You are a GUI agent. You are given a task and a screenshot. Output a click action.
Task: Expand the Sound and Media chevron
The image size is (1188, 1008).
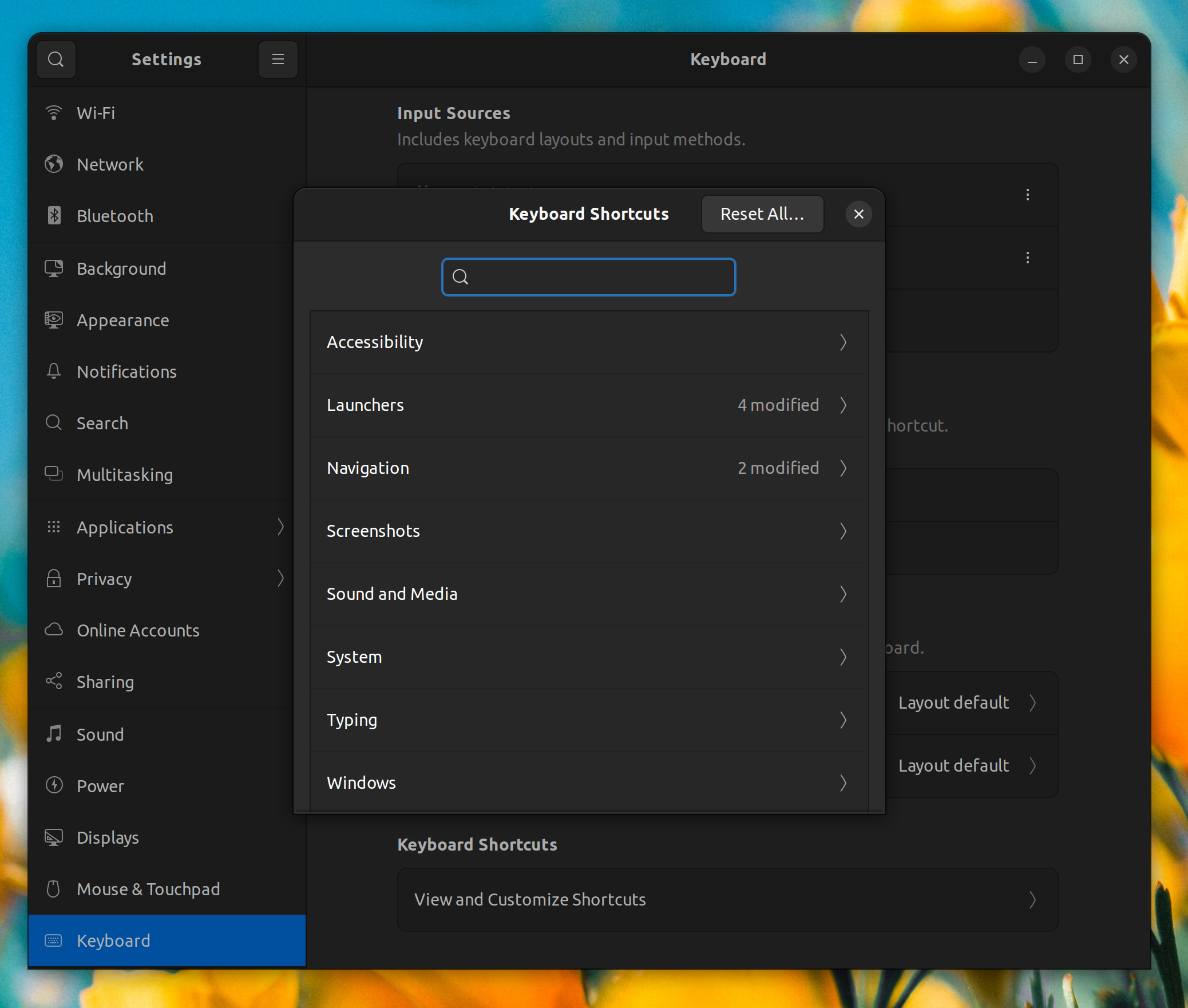[843, 594]
